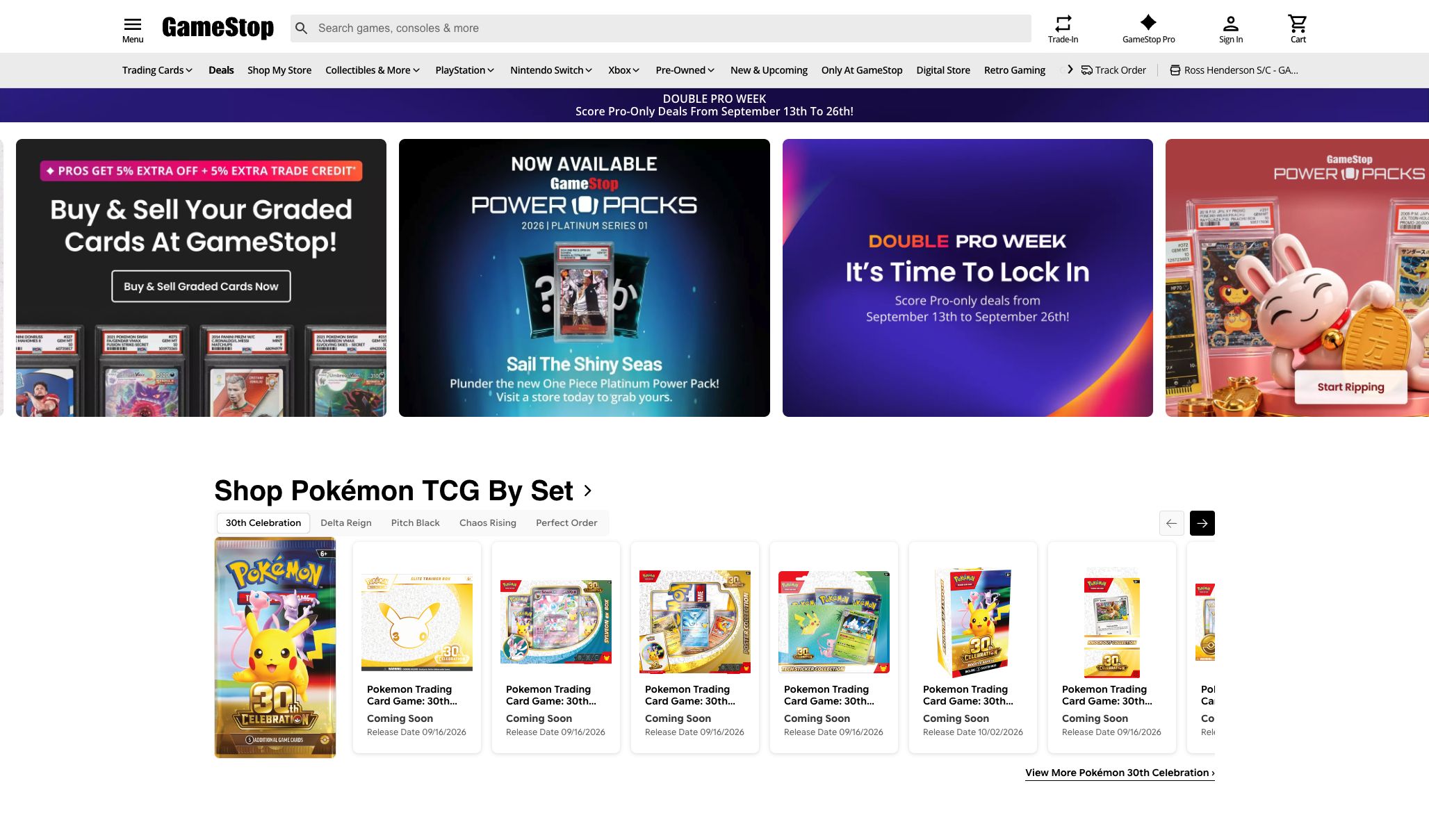The height and width of the screenshot is (840, 1429).
Task: Click the Trade-In arrows icon
Action: 1063,24
